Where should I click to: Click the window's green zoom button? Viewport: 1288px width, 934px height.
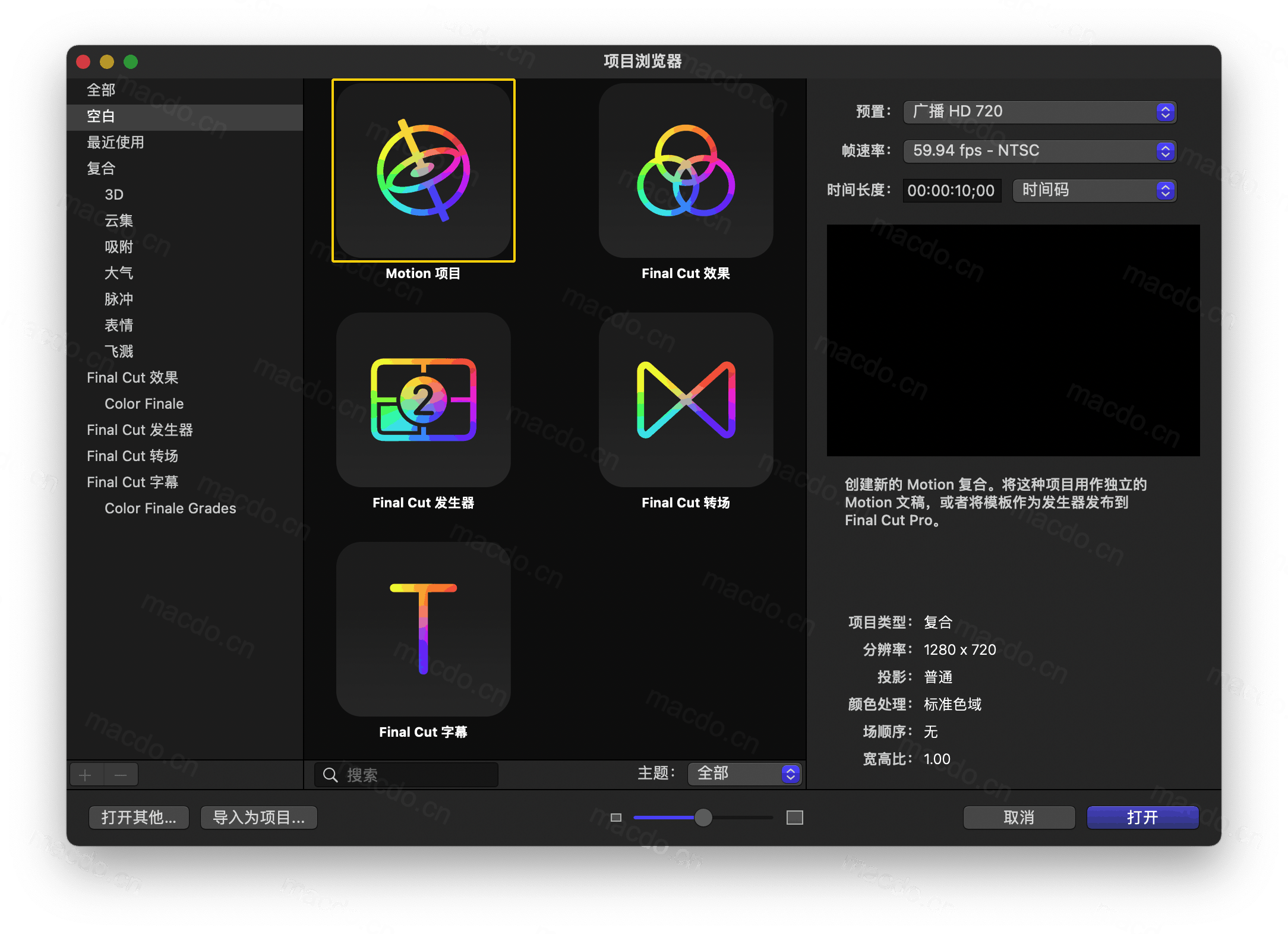(131, 62)
